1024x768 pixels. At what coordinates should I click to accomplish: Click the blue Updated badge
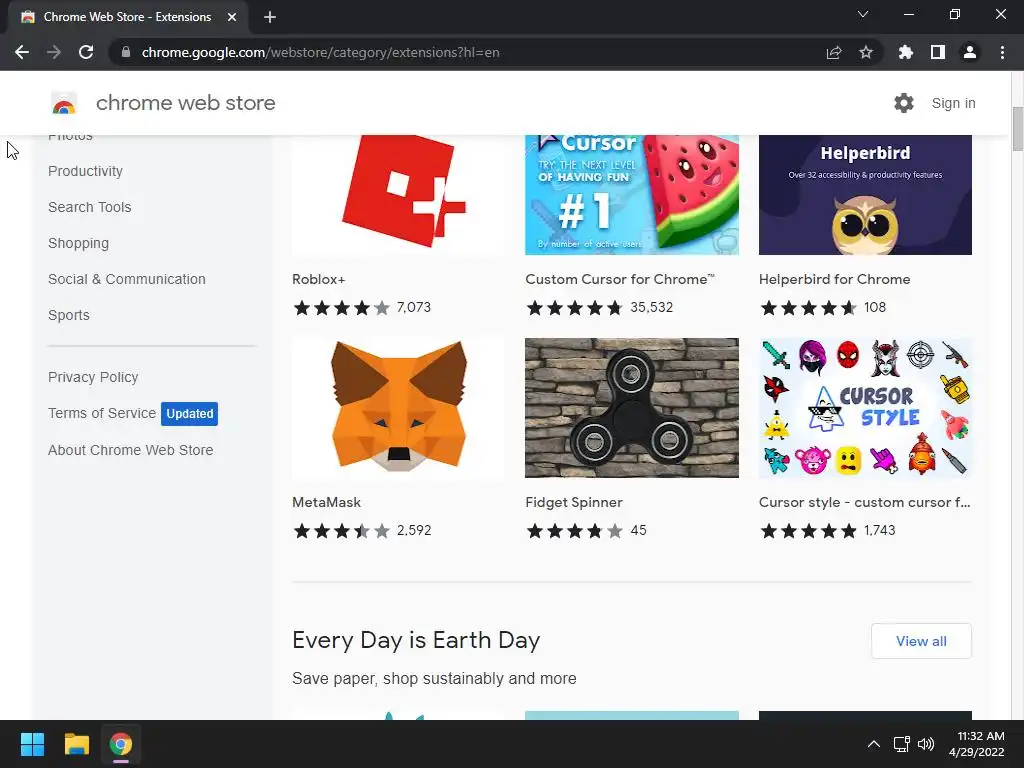click(x=189, y=413)
